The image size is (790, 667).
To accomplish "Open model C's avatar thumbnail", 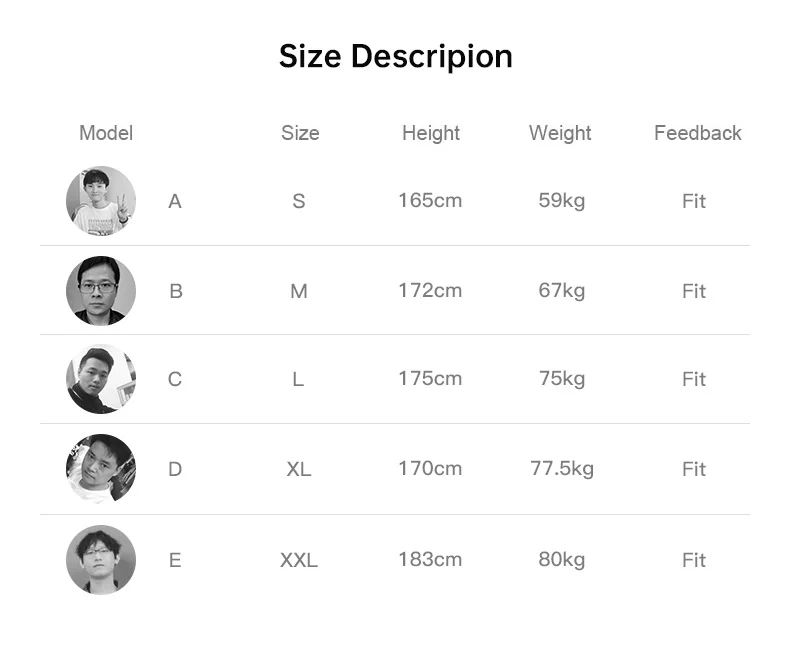I will click(x=101, y=379).
